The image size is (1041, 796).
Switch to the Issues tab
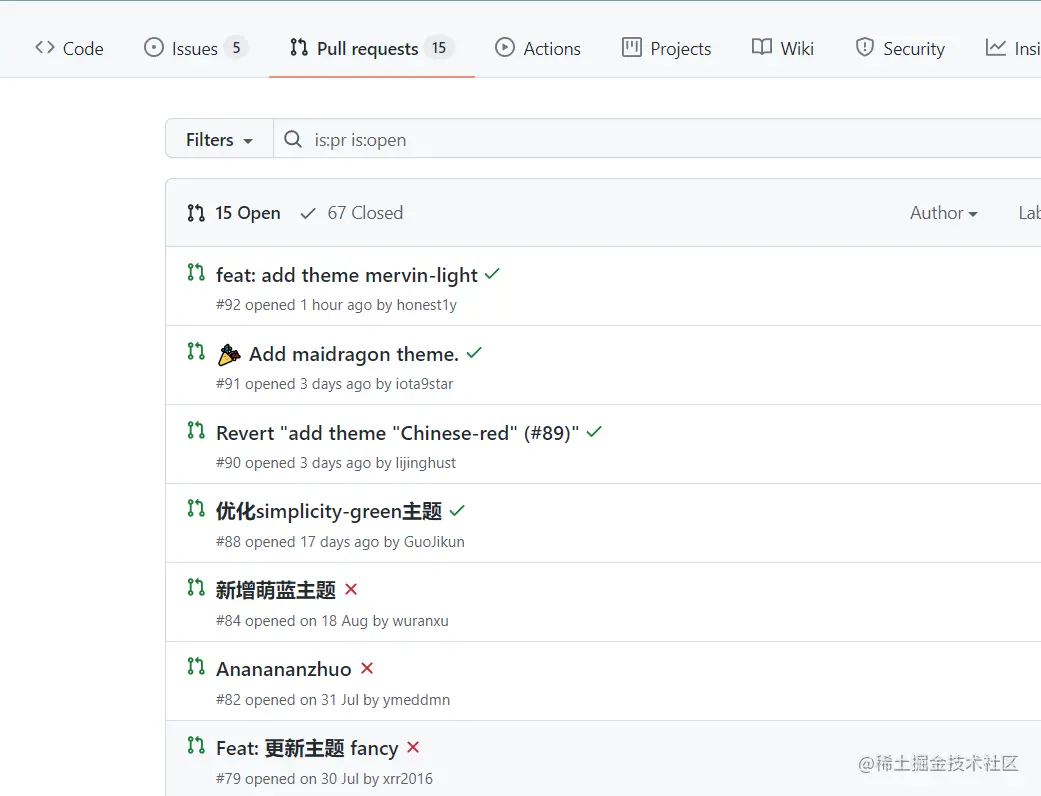pos(196,48)
